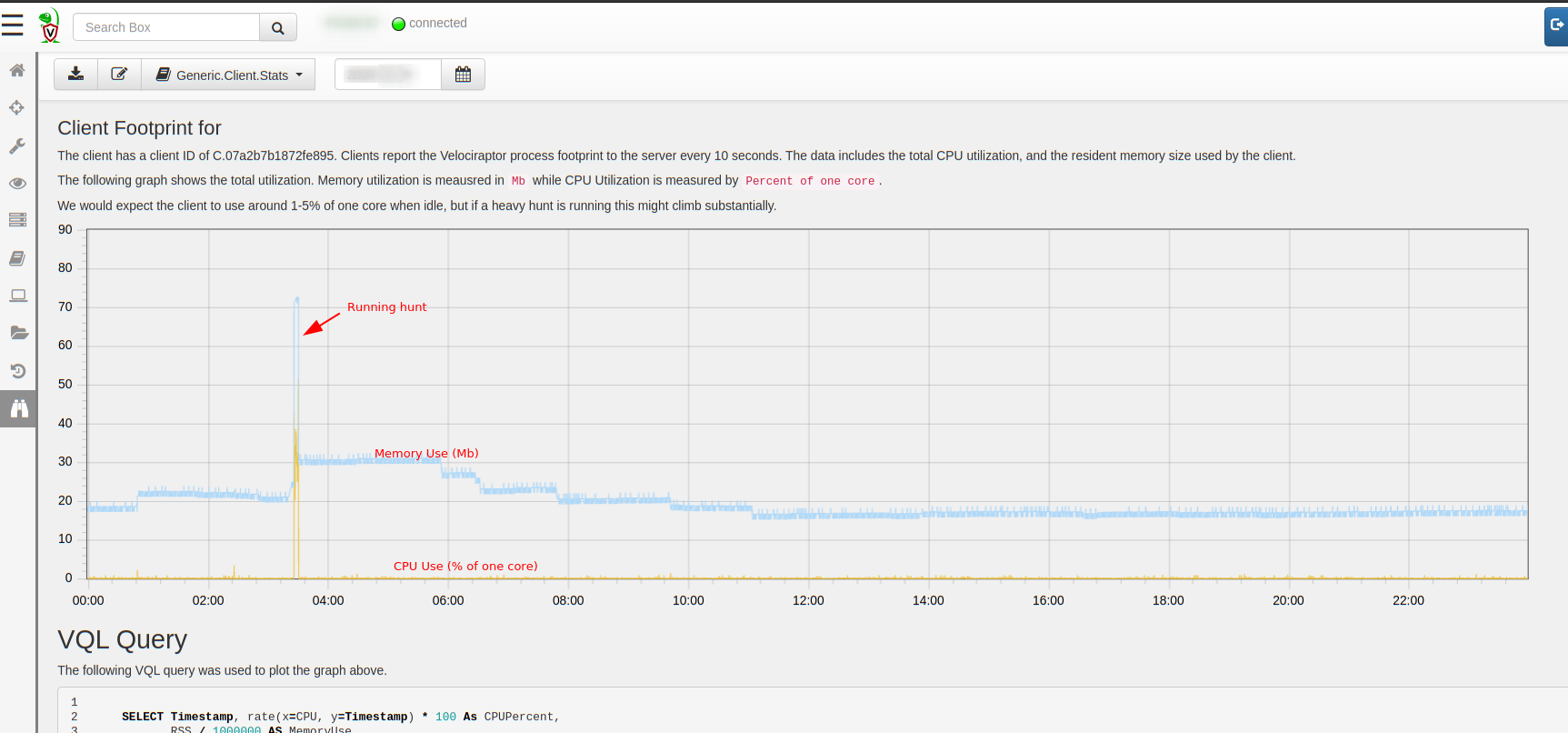1568x733 pixels.
Task: Open Notebooks book icon in sidebar
Action: point(17,258)
